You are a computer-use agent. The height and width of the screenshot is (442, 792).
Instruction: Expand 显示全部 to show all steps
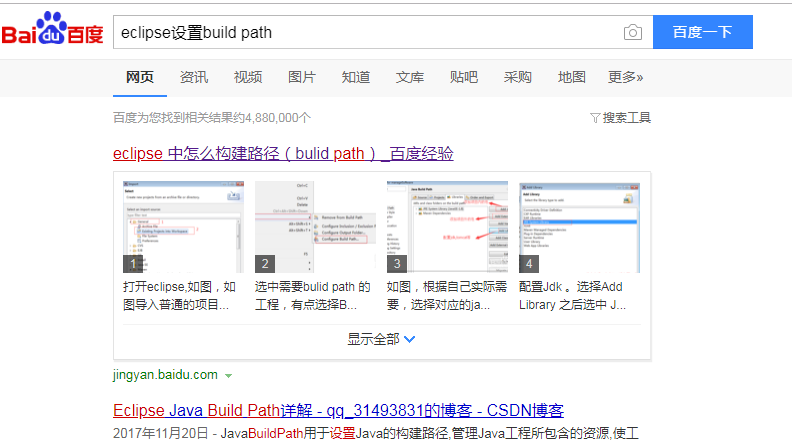[381, 339]
